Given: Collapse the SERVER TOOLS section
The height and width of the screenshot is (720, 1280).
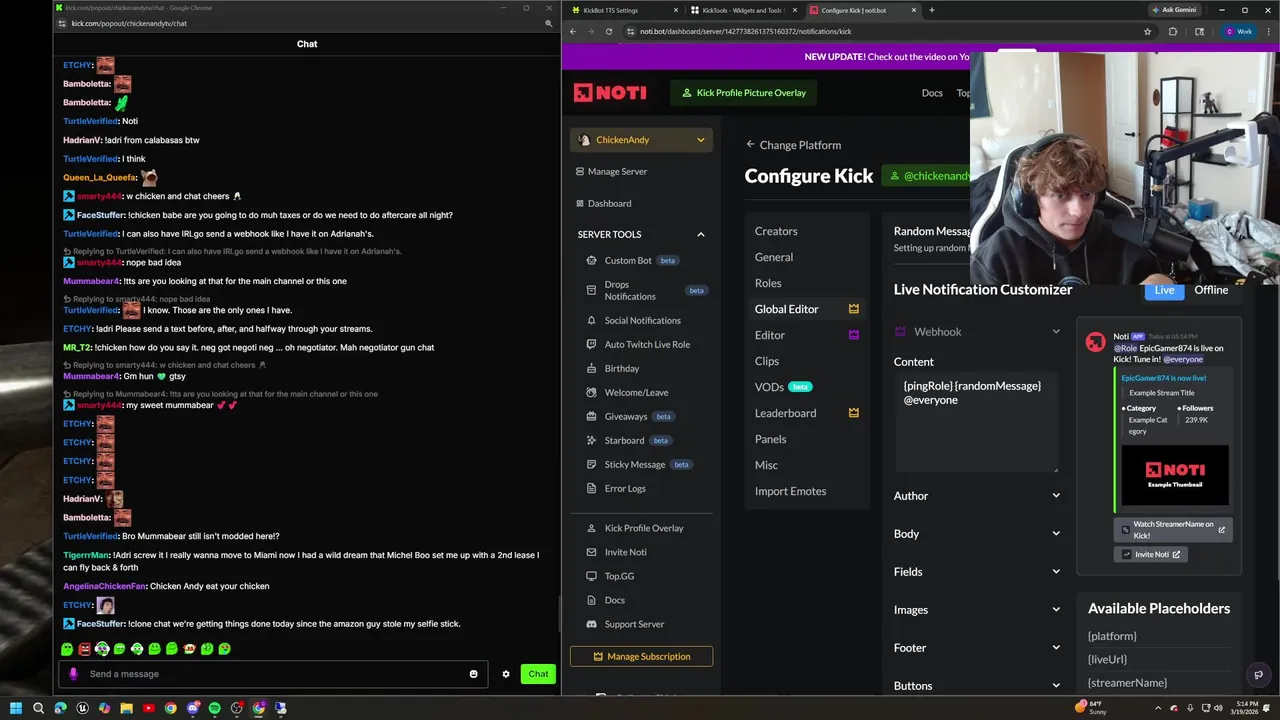Looking at the screenshot, I should pos(700,234).
